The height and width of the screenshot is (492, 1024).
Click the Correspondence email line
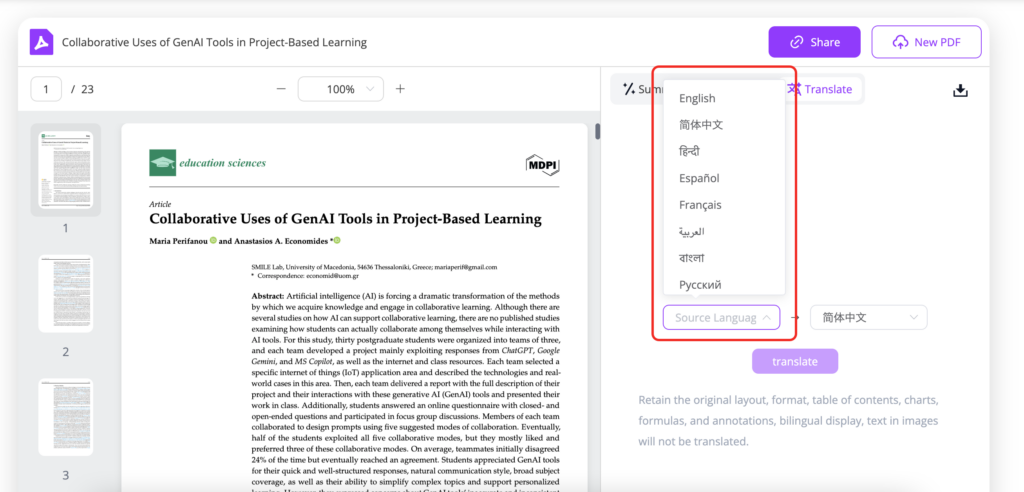click(305, 276)
